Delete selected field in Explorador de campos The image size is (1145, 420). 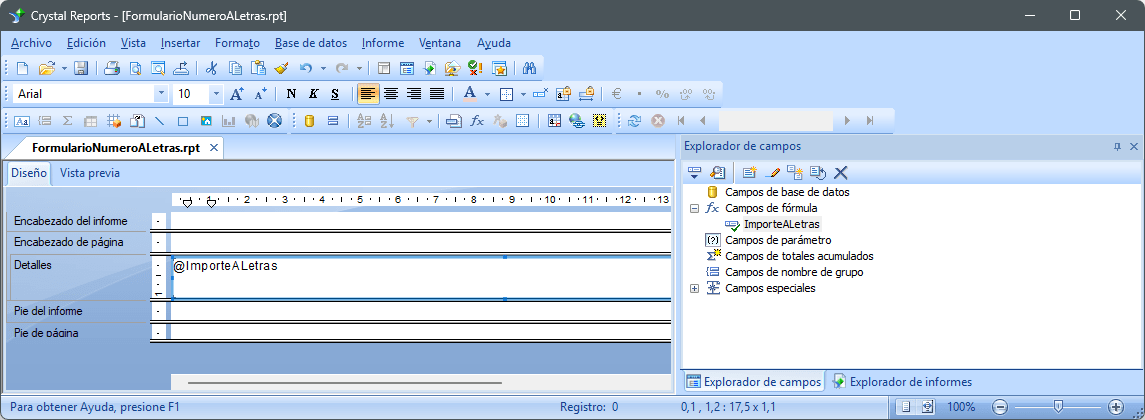840,173
